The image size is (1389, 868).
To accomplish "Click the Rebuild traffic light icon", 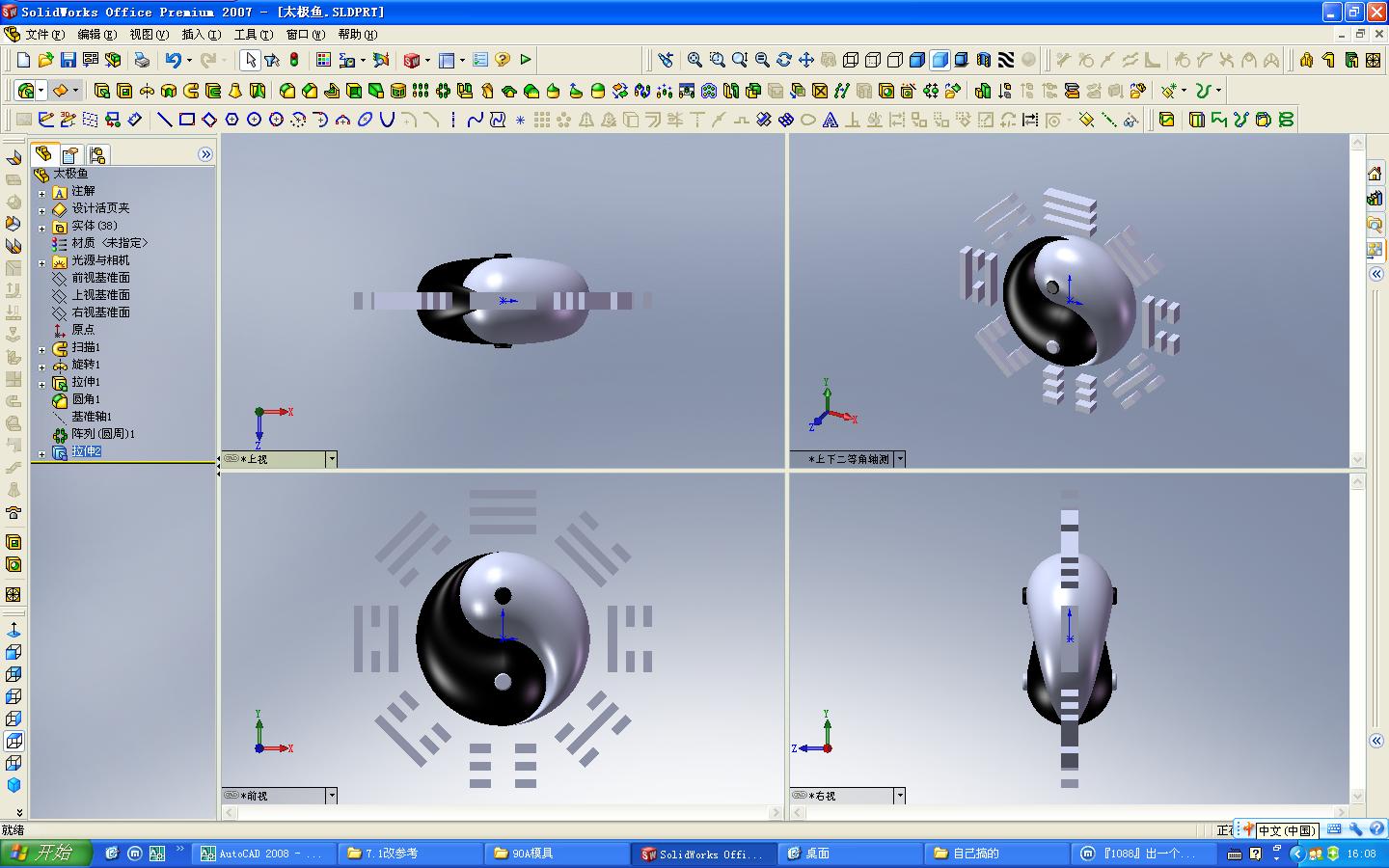I will 294,60.
